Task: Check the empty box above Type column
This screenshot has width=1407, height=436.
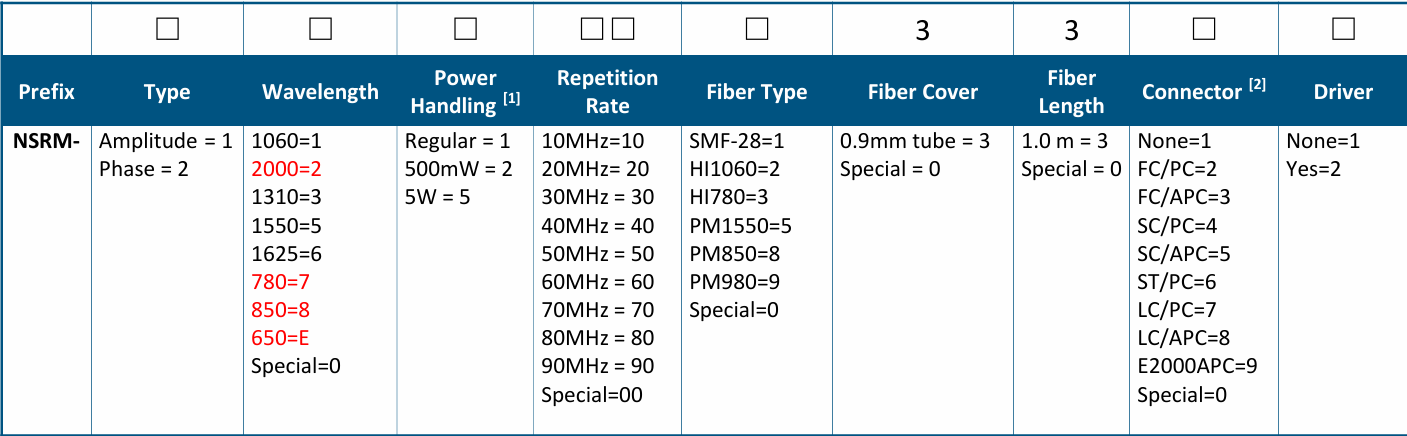Action: click(167, 29)
